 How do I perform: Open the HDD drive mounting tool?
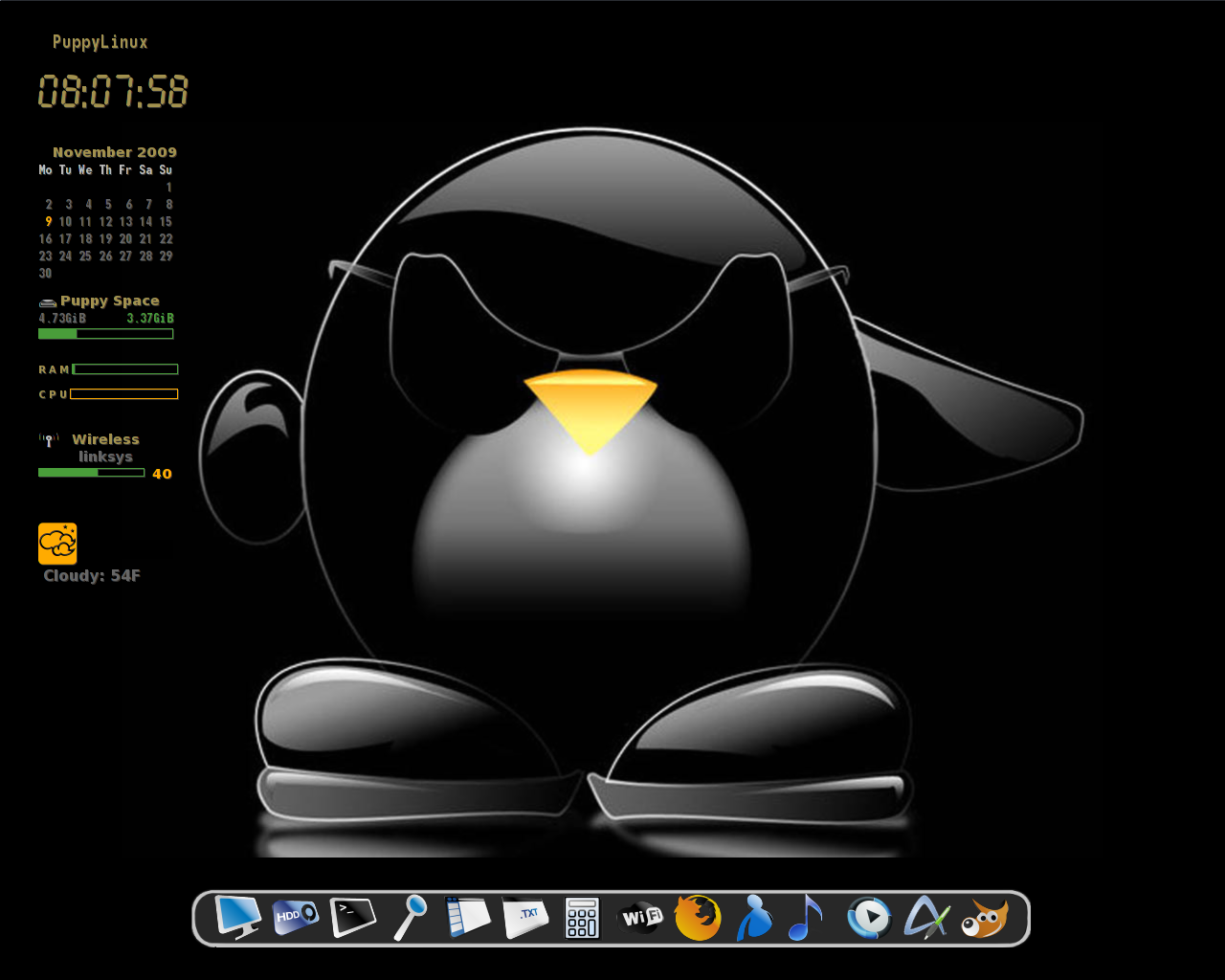click(x=294, y=917)
